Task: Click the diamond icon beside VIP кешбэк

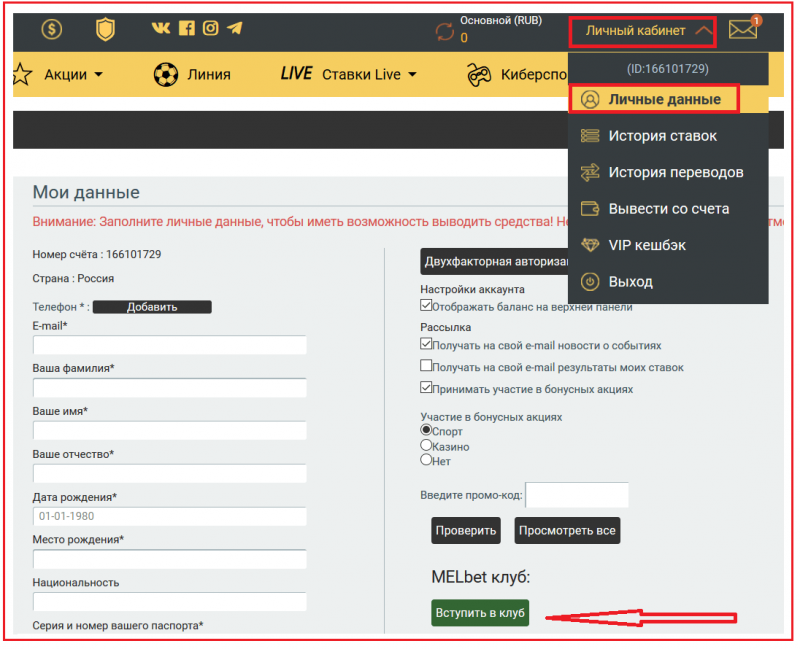Action: (590, 245)
